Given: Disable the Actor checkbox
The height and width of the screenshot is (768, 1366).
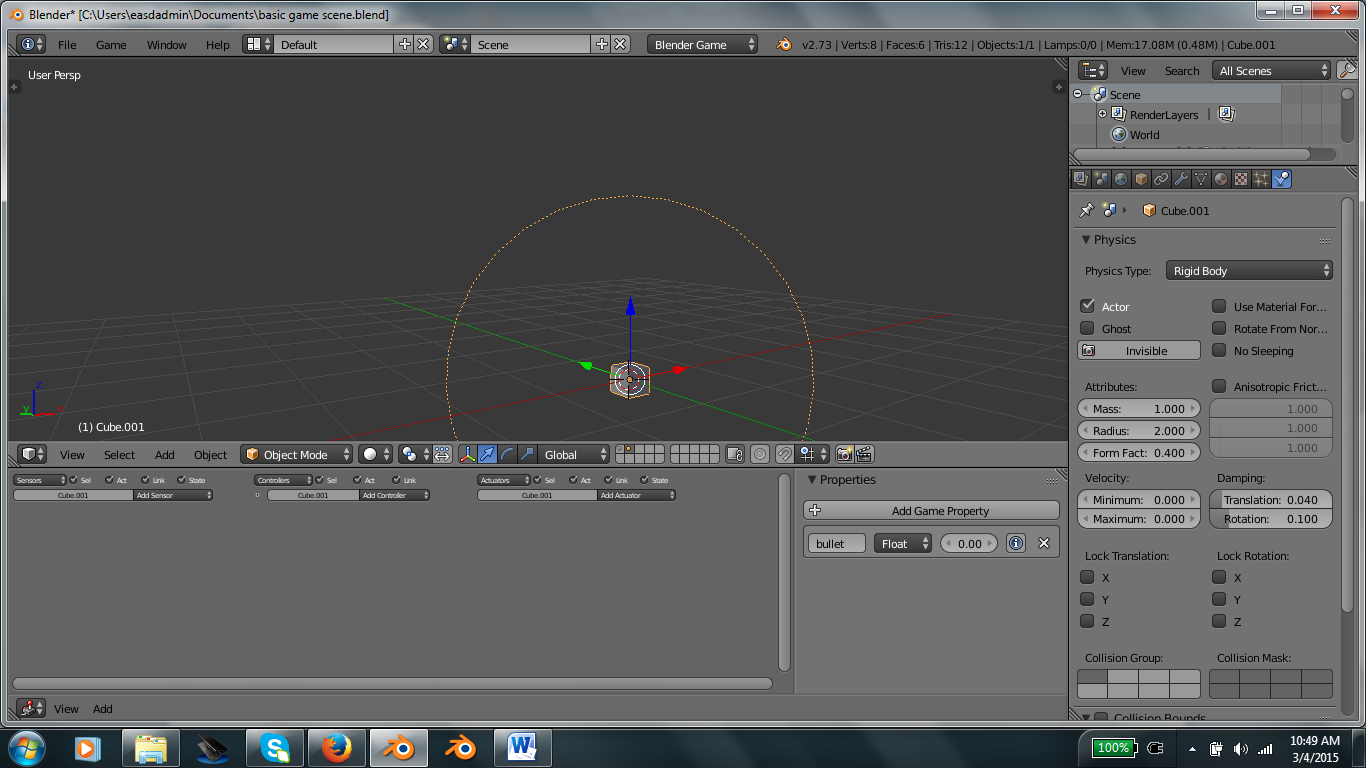Looking at the screenshot, I should (1087, 306).
